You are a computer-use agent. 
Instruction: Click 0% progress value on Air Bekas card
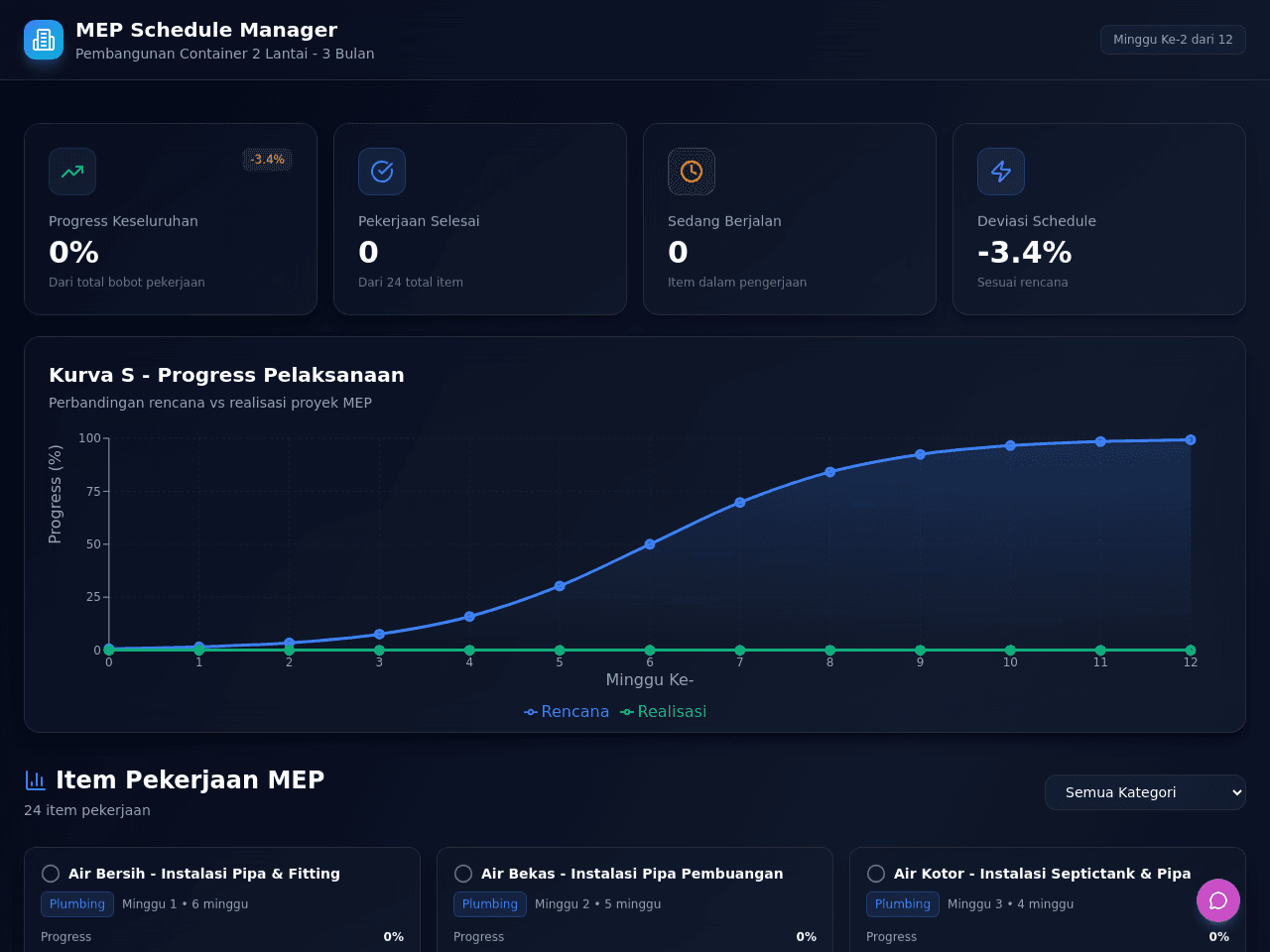pos(807,937)
